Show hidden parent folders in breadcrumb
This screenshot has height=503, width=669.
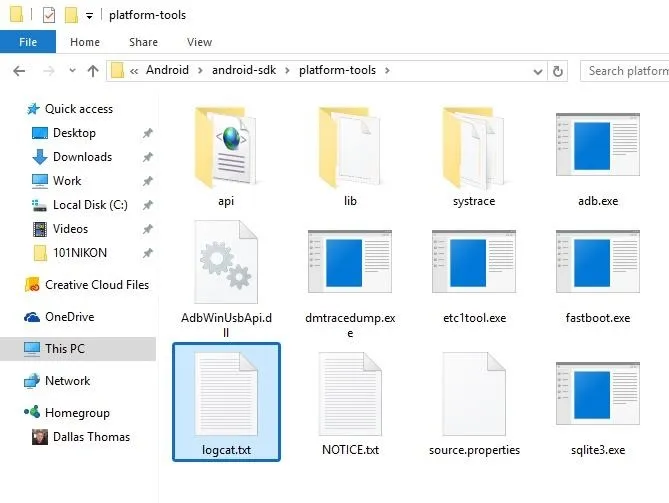coord(134,71)
